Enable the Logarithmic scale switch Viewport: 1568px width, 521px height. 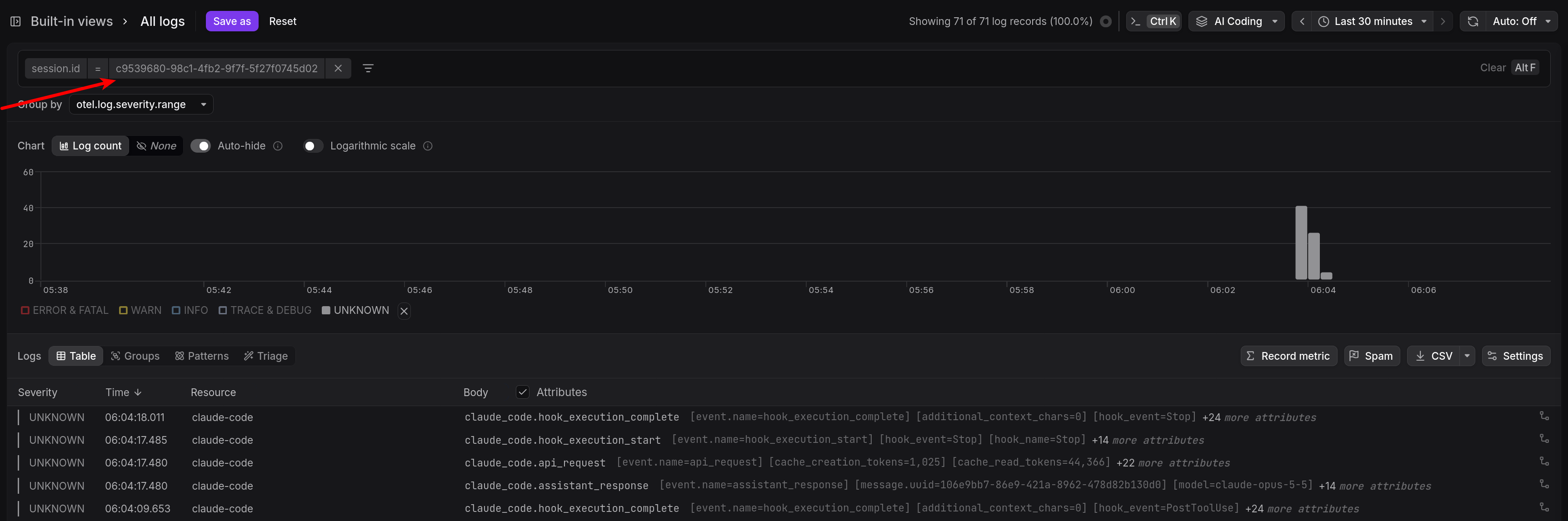[313, 146]
